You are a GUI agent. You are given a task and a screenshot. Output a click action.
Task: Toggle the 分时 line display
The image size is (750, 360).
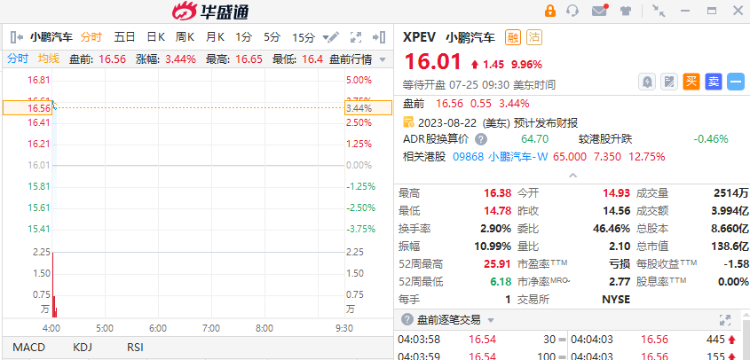(x=18, y=59)
